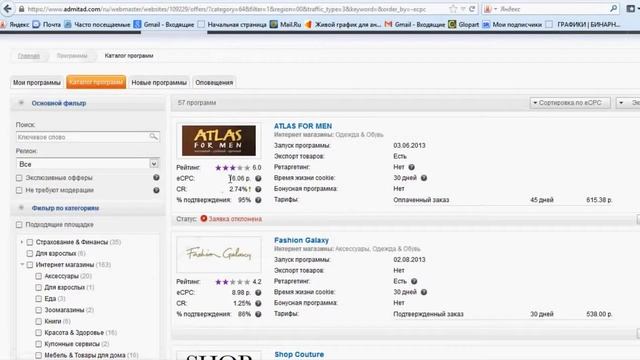Open Живой график bookmark

coord(343,24)
